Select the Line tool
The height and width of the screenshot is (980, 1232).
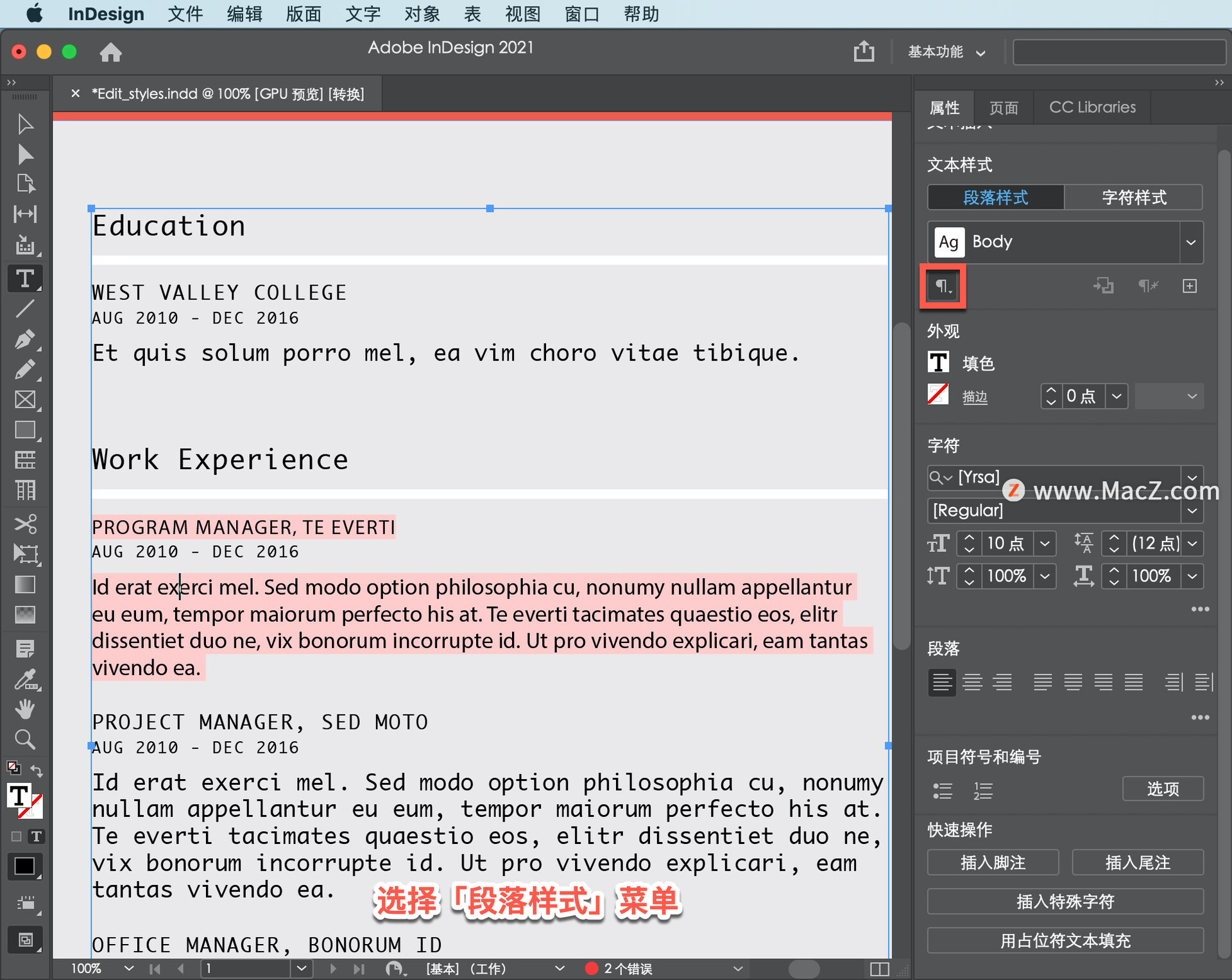pos(25,309)
